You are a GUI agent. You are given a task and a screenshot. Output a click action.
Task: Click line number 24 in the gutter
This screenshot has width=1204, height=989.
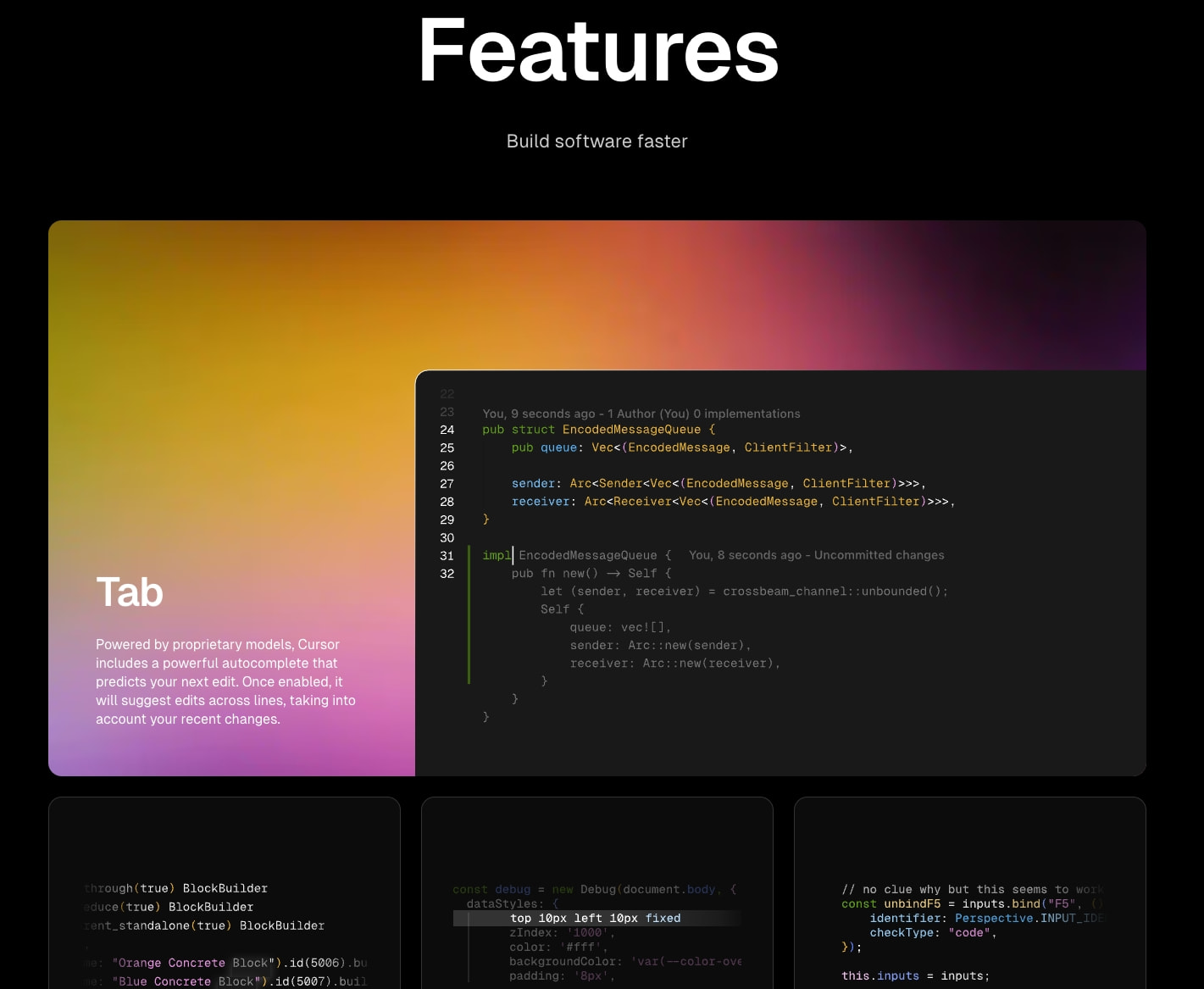(447, 430)
